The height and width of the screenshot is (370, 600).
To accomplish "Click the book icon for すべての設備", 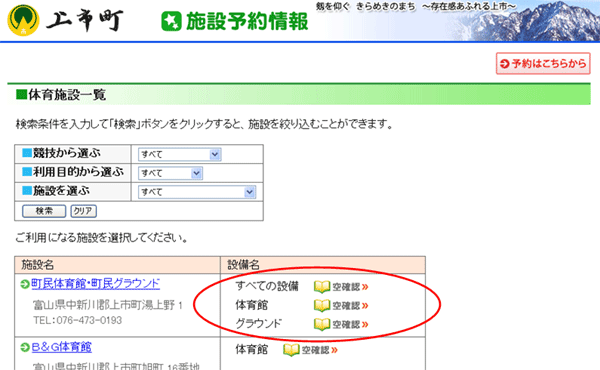I will click(x=322, y=287).
